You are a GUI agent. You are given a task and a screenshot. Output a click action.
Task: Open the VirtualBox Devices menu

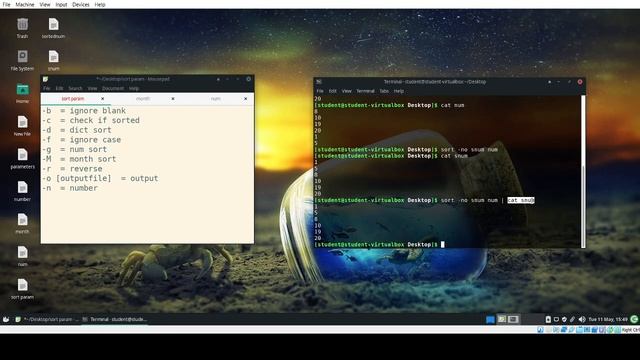pos(80,4)
